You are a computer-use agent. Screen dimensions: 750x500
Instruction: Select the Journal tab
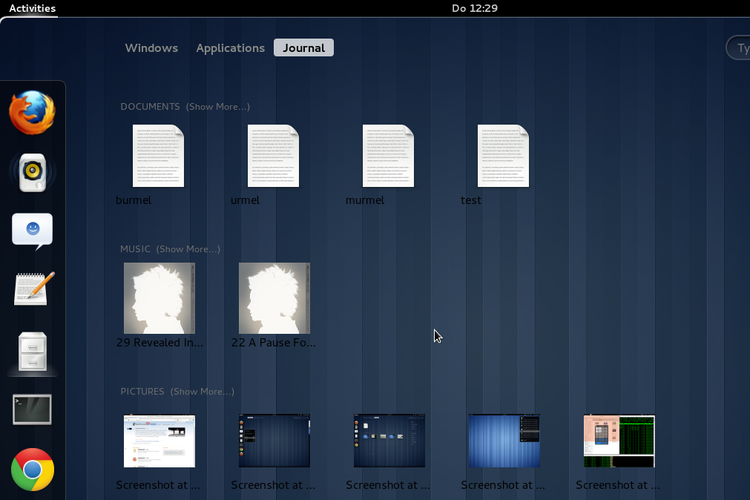(x=303, y=48)
